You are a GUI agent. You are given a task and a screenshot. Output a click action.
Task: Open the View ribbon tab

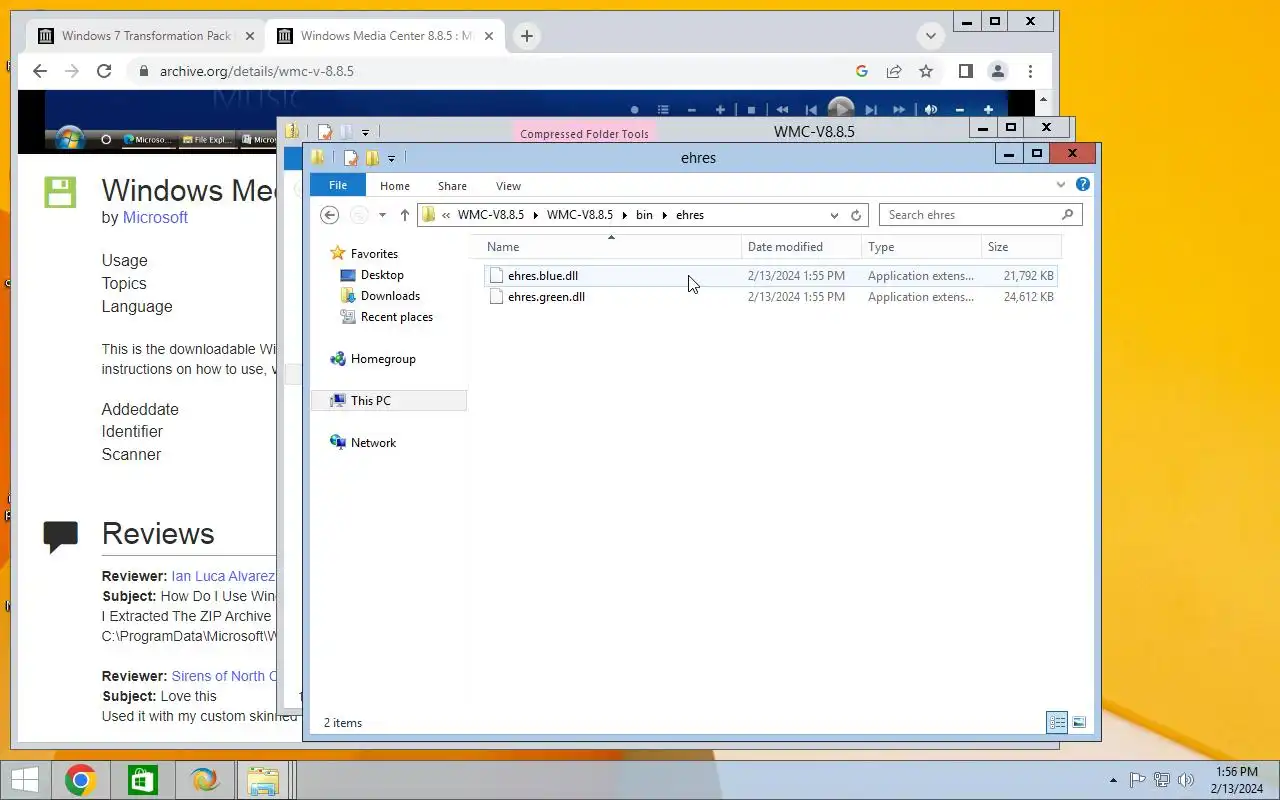(x=508, y=186)
